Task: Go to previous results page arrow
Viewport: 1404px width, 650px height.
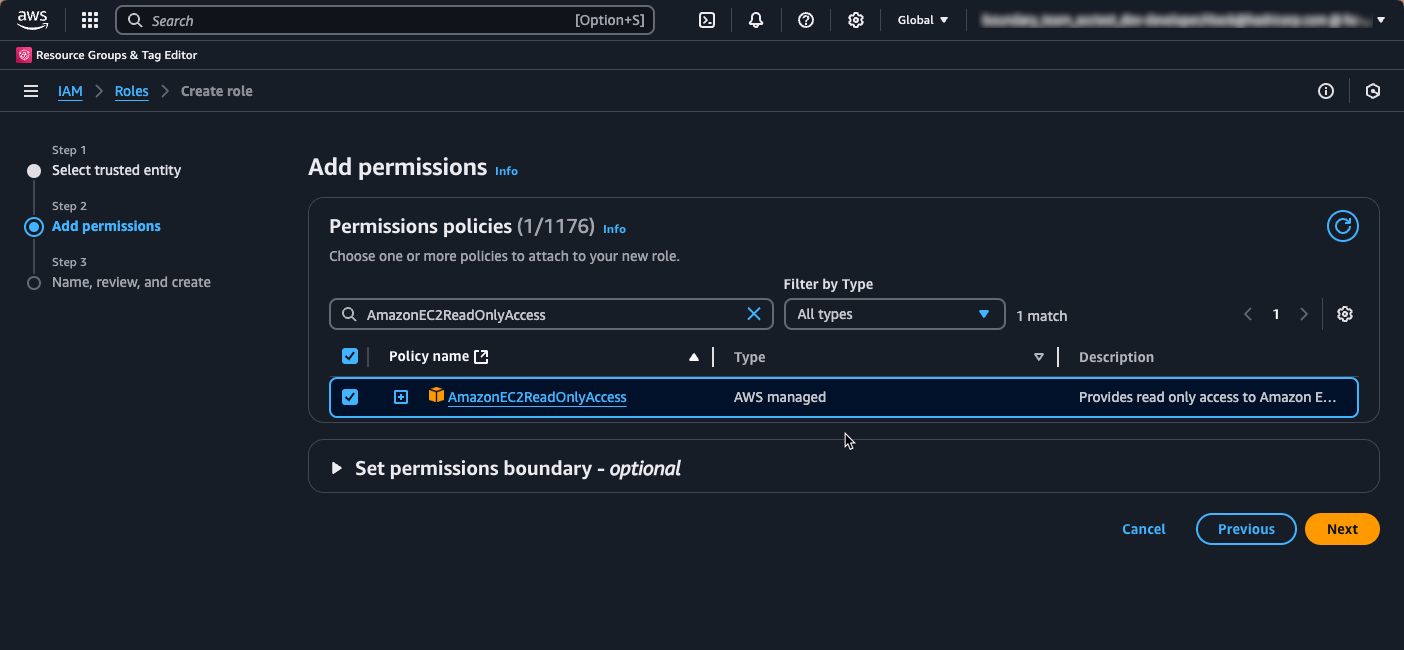Action: pos(1248,314)
